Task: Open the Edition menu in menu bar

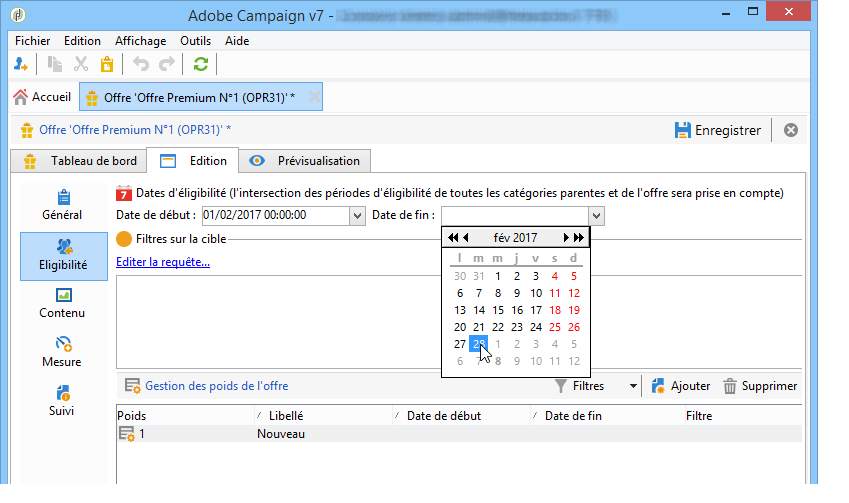Action: pos(82,41)
